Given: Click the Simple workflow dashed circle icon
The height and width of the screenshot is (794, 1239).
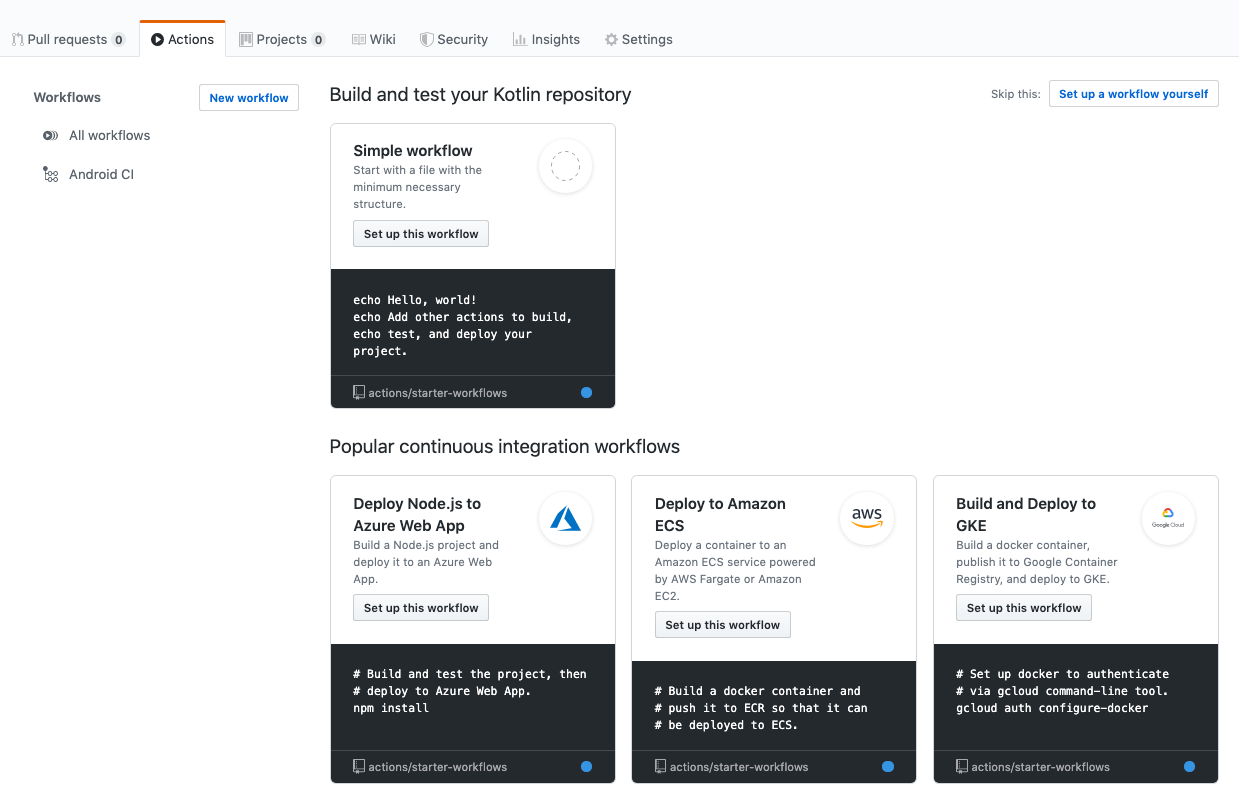Looking at the screenshot, I should [x=565, y=166].
